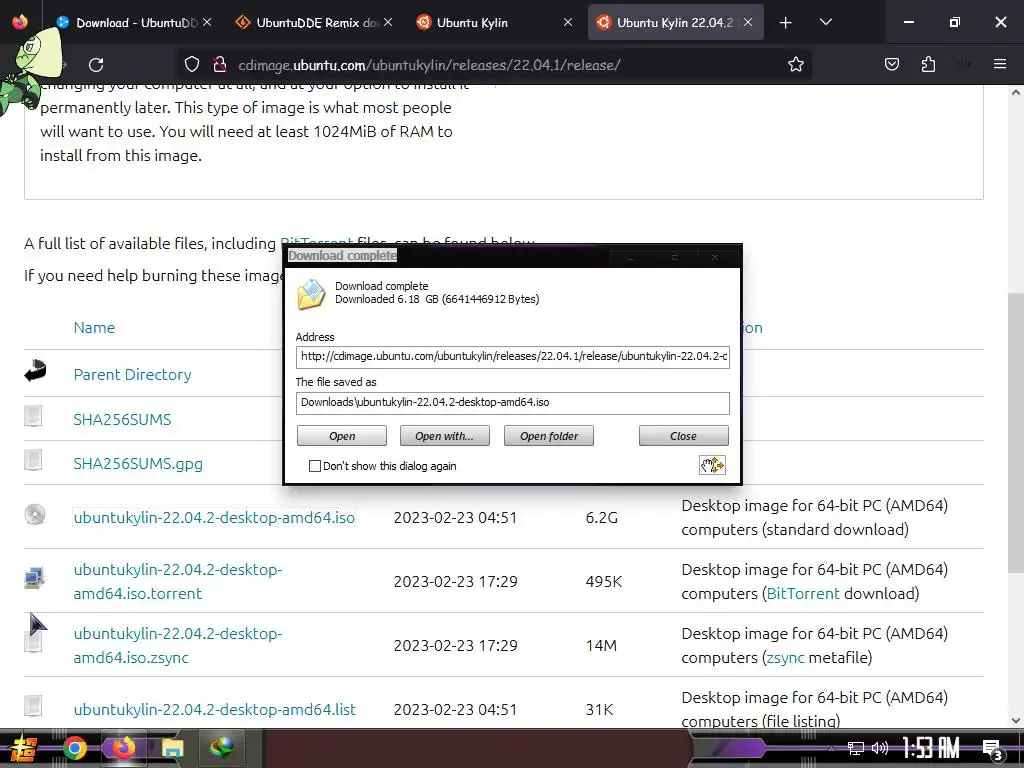This screenshot has width=1024, height=768.
Task: Open the Firefox extensions puzzle icon
Action: (x=928, y=64)
